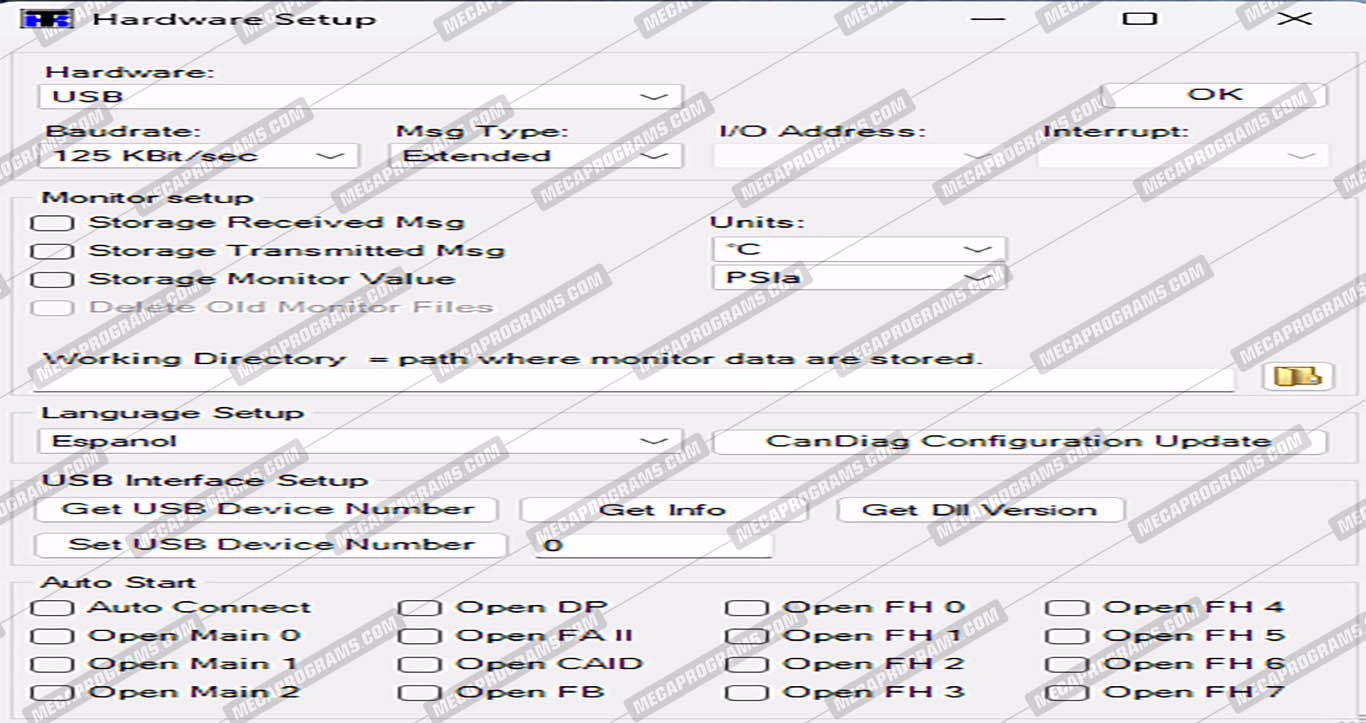Click the Hardware Setup app icon in title bar

(46, 18)
